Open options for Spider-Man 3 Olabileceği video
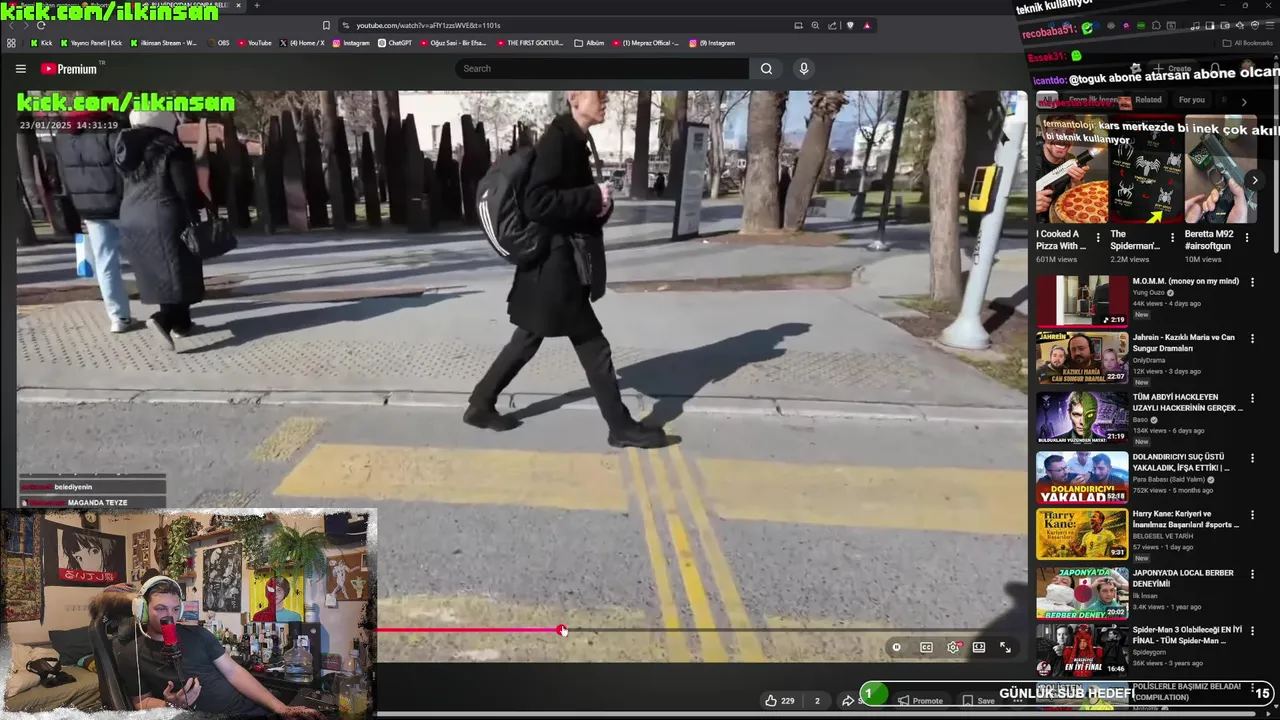This screenshot has height=720, width=1280. (1252, 631)
